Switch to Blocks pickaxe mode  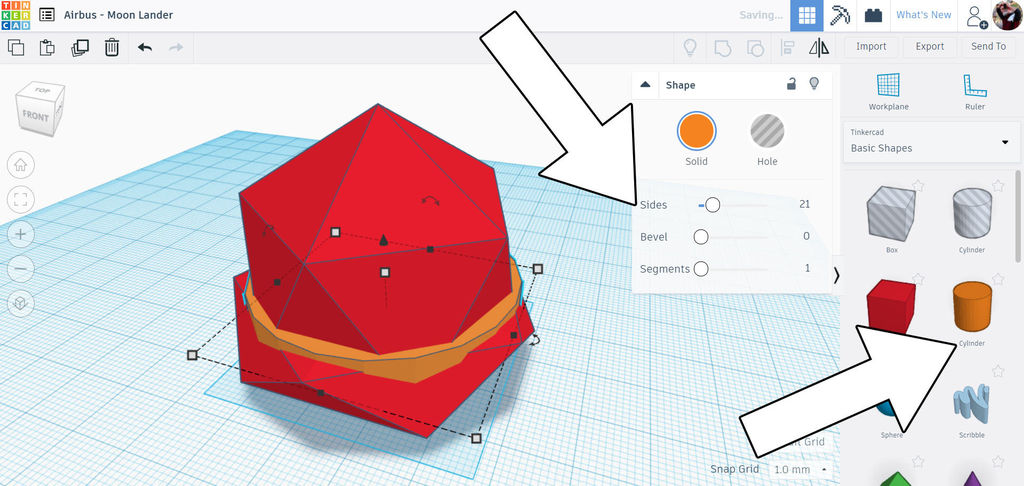pyautogui.click(x=840, y=16)
